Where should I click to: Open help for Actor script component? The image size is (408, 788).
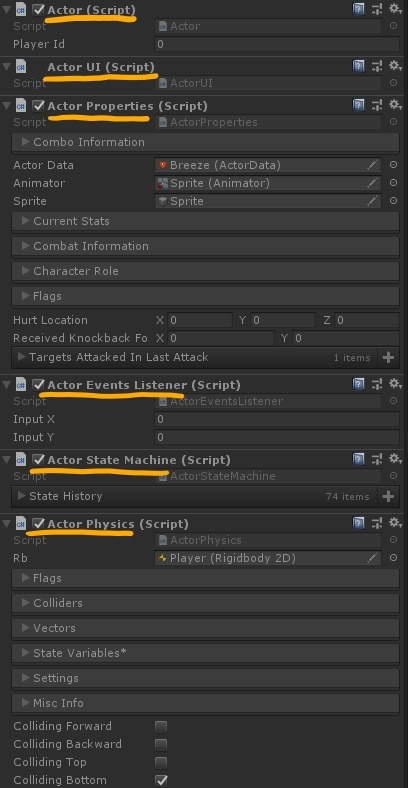pos(358,9)
